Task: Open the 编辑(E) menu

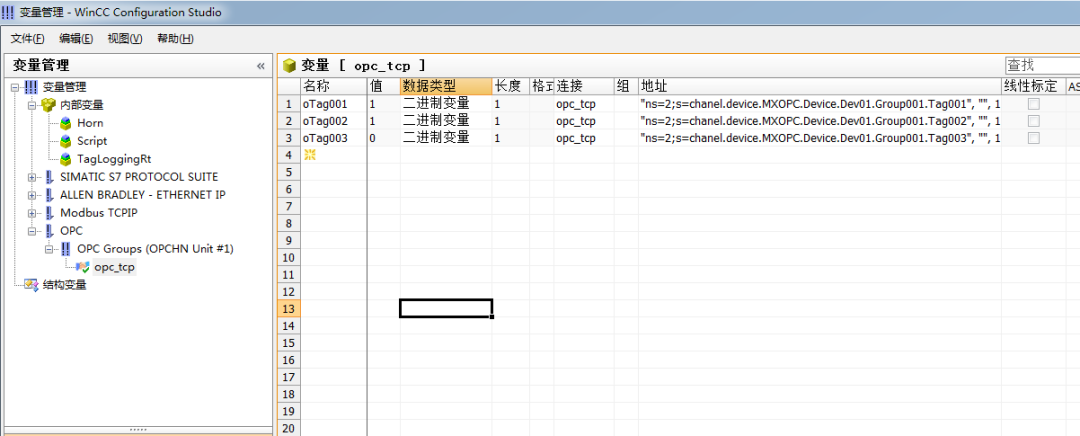Action: [x=76, y=39]
